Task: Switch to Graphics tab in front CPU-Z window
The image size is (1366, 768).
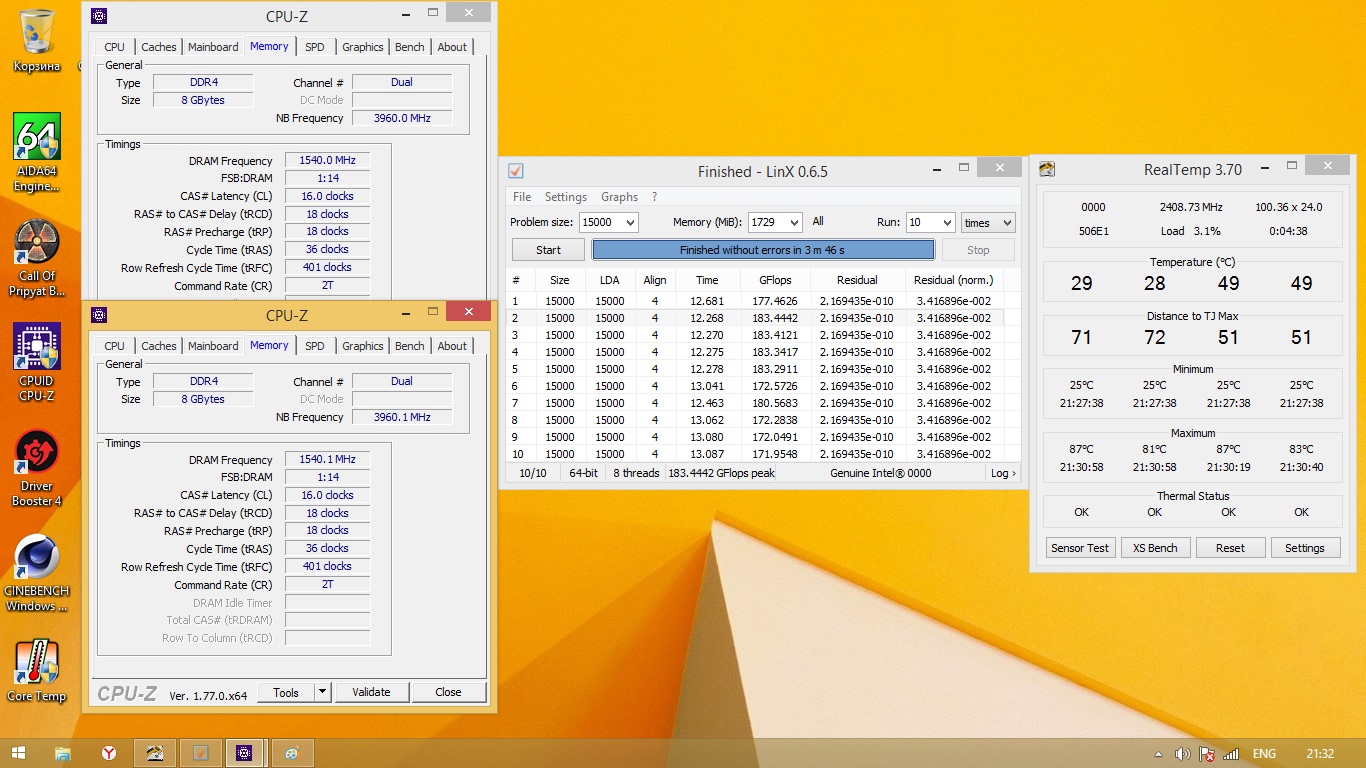Action: pos(362,346)
